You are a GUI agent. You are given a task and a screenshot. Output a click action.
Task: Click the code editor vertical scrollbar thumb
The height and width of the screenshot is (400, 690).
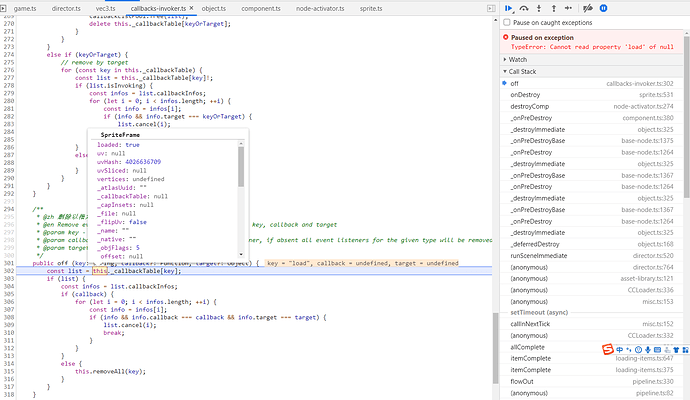[x=495, y=349]
